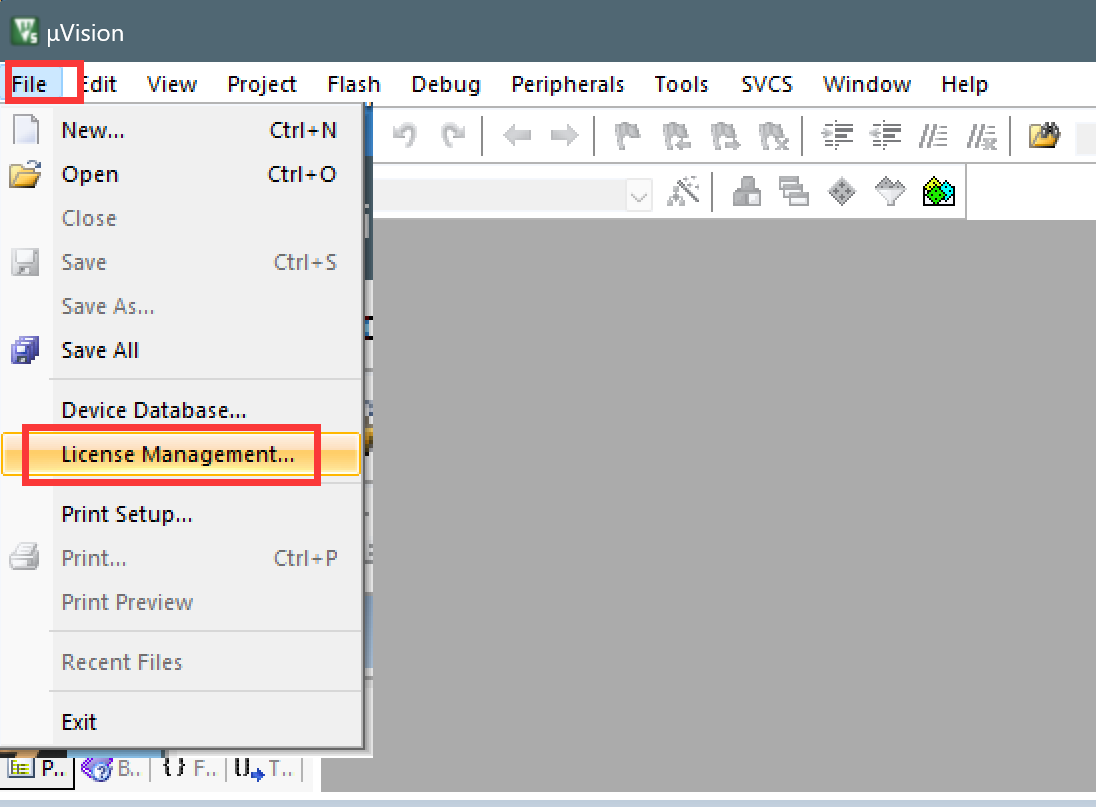Click the µVision title bar icon
The height and width of the screenshot is (807, 1096).
(x=26, y=31)
